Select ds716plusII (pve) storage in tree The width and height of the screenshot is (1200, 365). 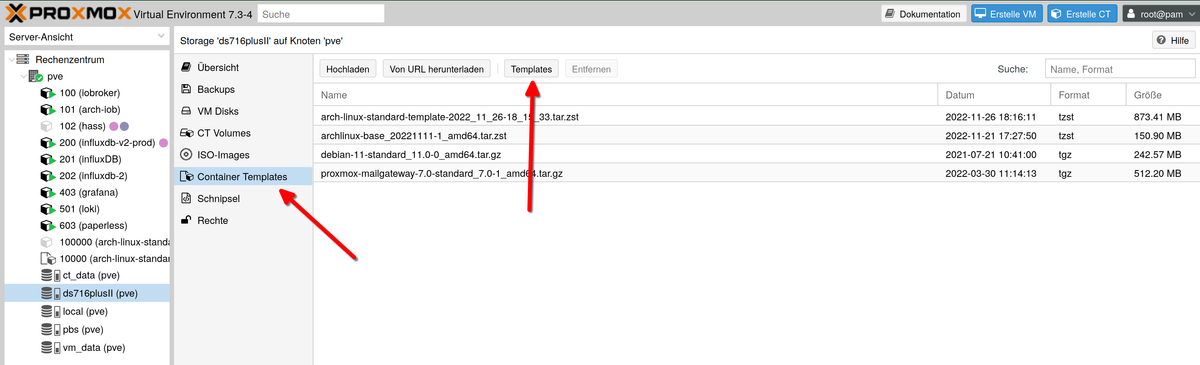[x=86, y=294]
